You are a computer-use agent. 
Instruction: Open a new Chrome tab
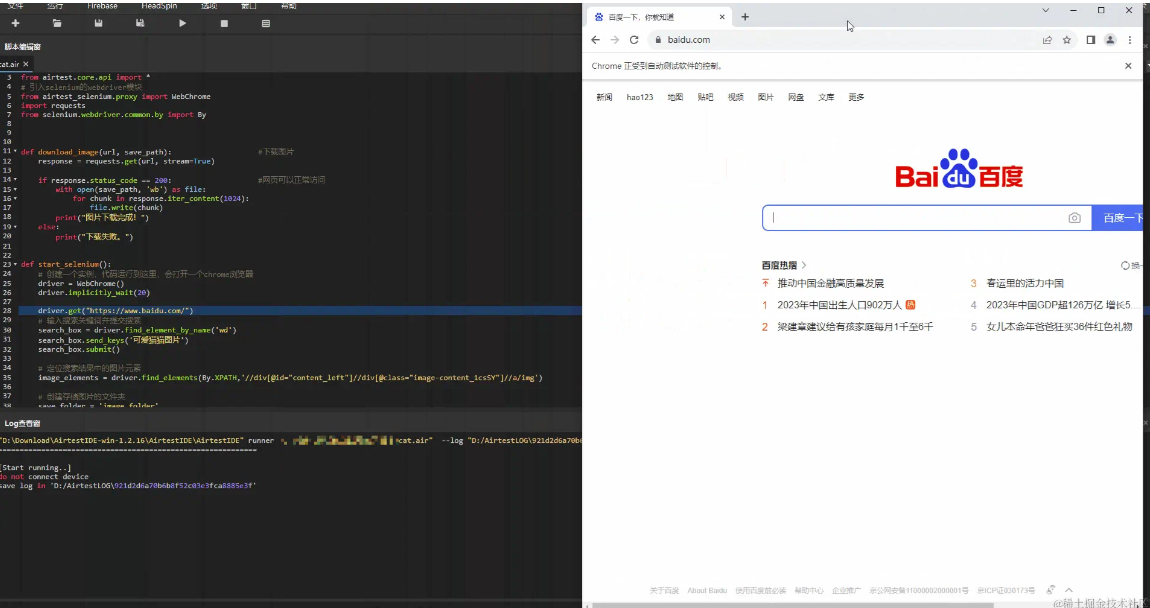(745, 17)
